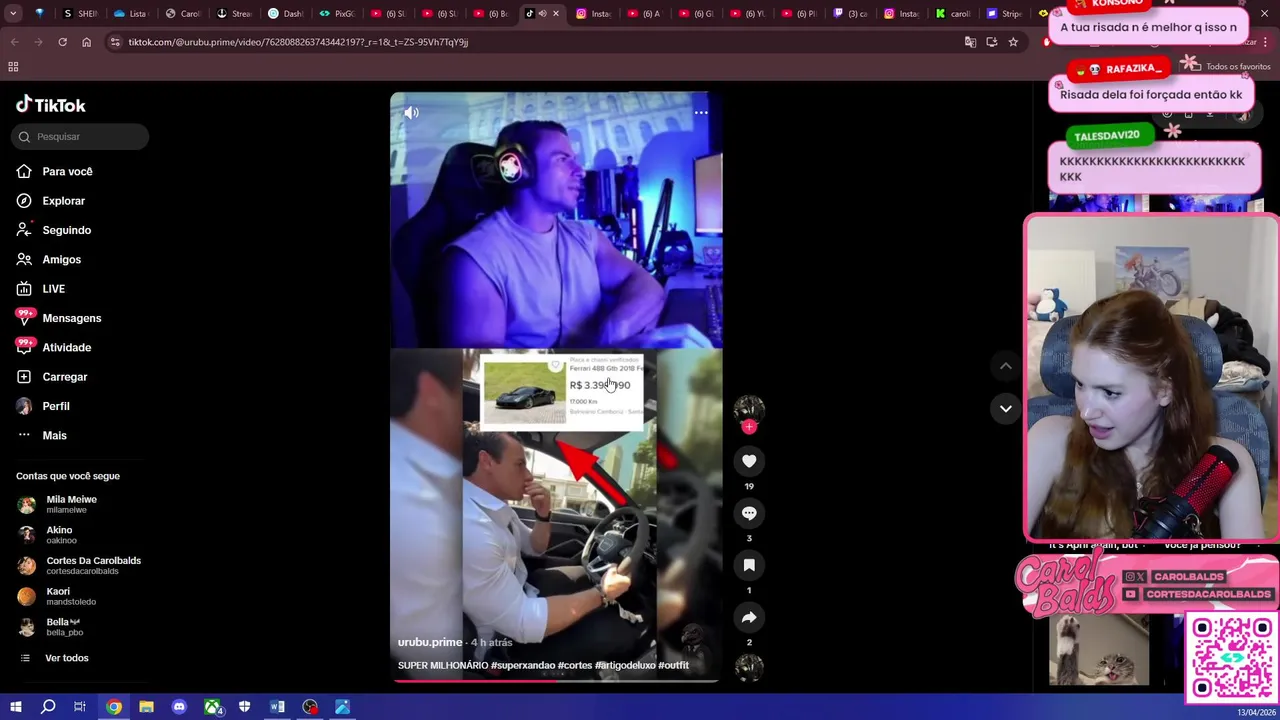Focus the Pesquisar search field

[x=81, y=136]
